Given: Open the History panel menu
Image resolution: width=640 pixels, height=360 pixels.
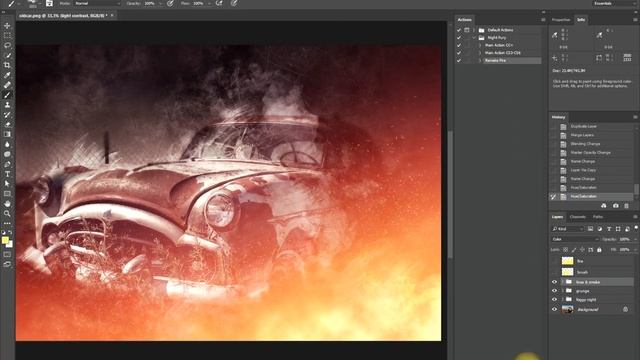Looking at the screenshot, I should (x=635, y=117).
